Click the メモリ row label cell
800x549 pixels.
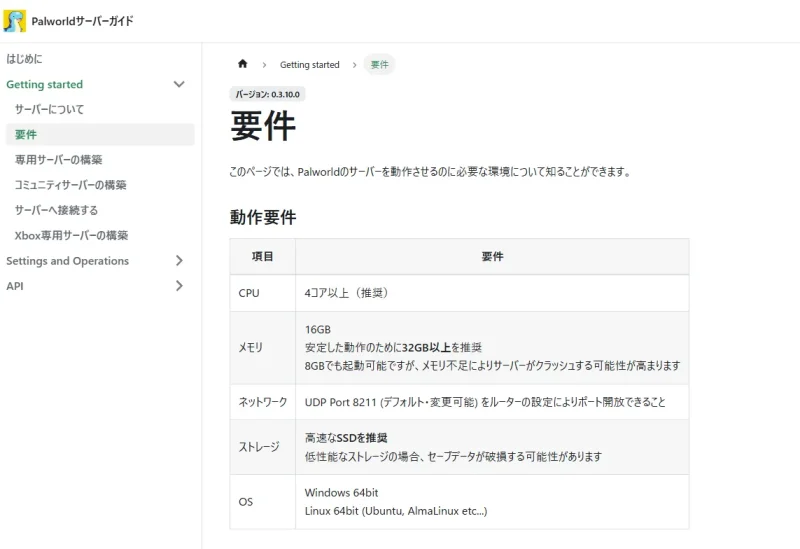tap(263, 347)
